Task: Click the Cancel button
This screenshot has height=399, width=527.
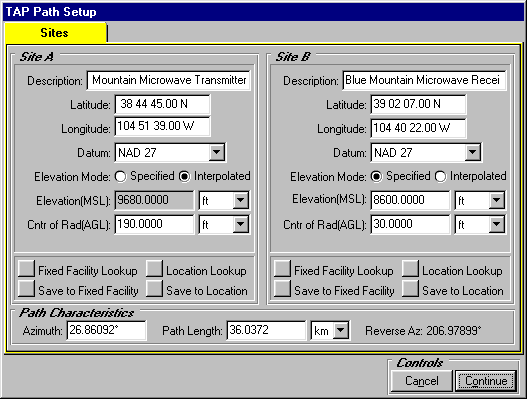Action: (x=421, y=381)
